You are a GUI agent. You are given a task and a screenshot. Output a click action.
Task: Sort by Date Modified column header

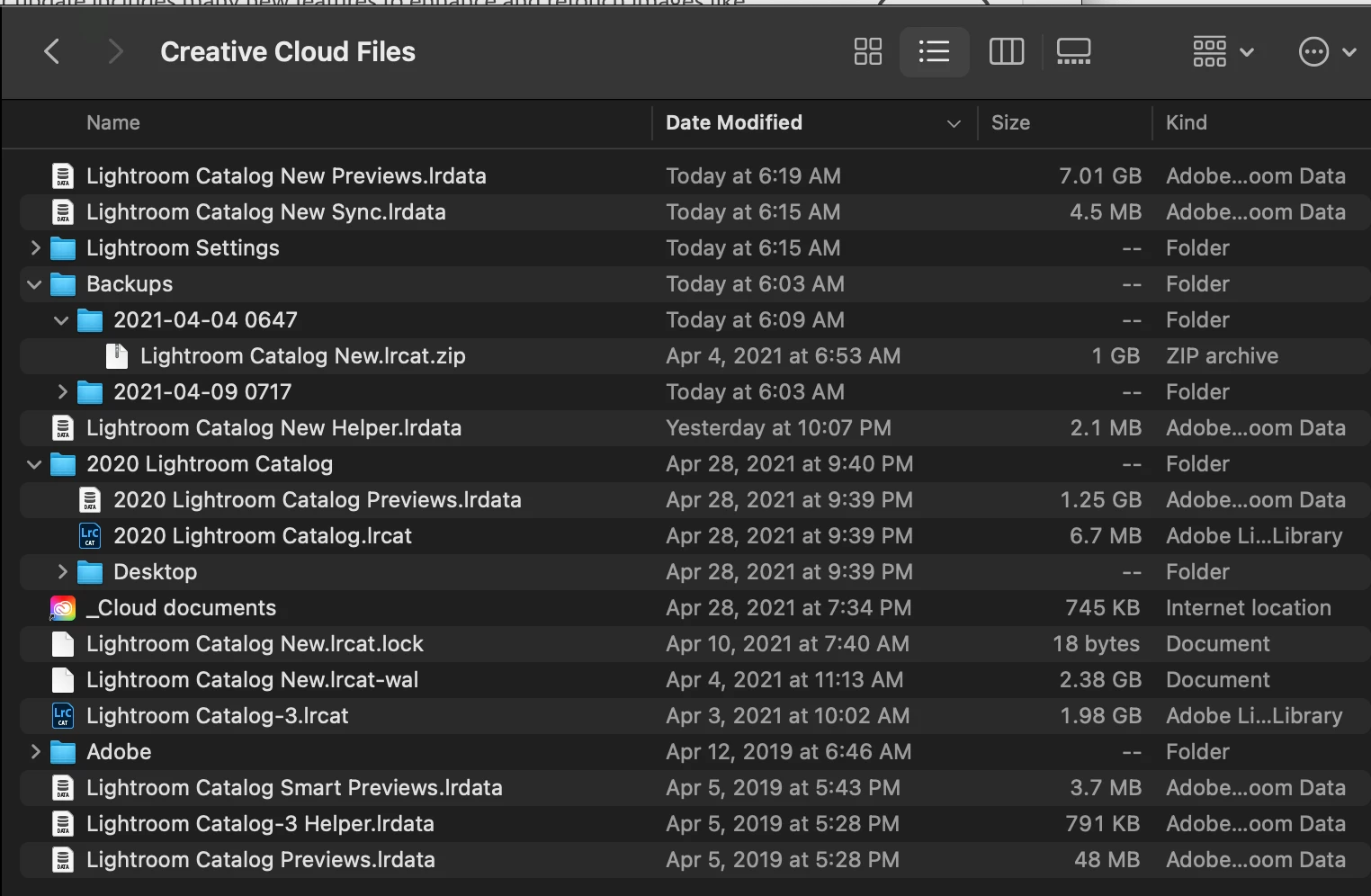(x=734, y=122)
